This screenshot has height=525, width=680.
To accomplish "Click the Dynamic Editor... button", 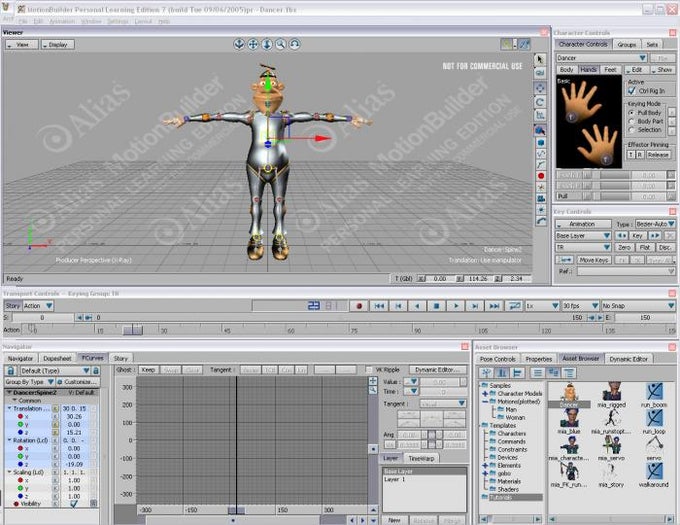I will pos(438,370).
